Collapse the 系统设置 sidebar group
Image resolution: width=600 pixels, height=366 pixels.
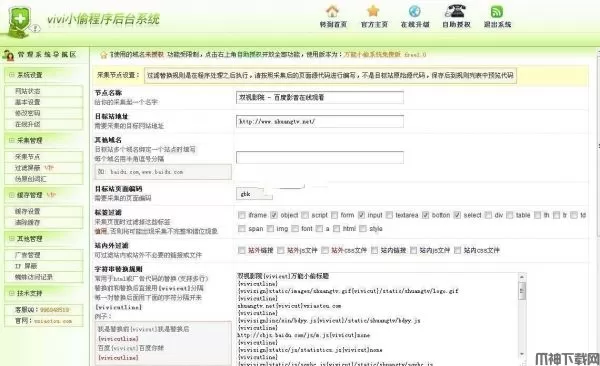pos(11,75)
